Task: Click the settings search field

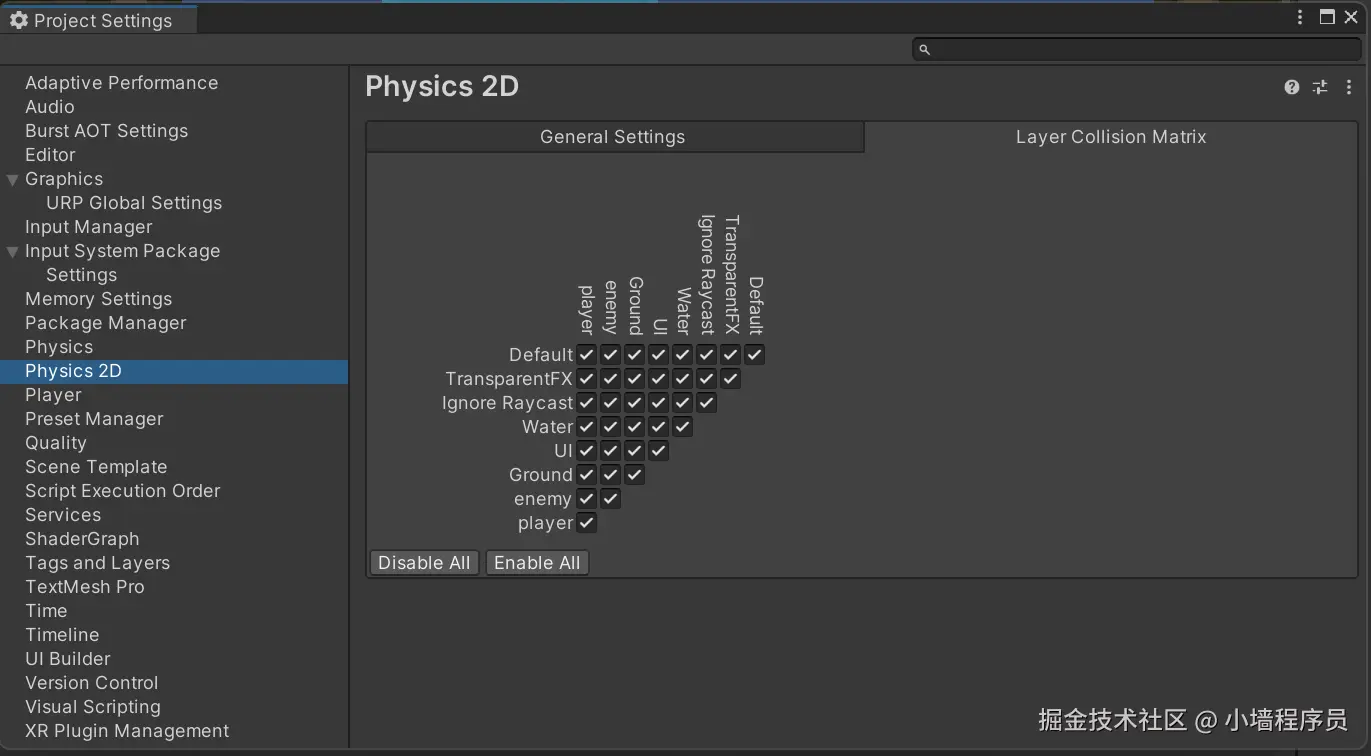Action: [1140, 49]
